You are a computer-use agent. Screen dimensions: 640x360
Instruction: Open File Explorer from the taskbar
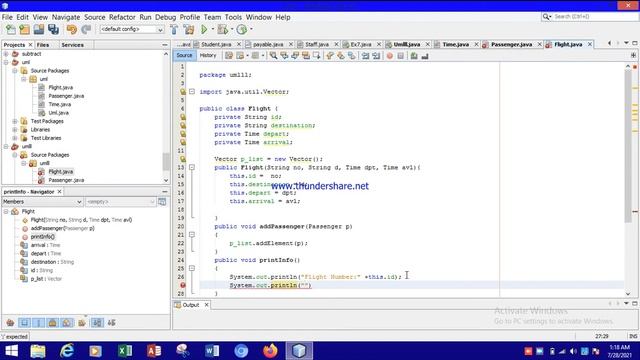(38, 351)
